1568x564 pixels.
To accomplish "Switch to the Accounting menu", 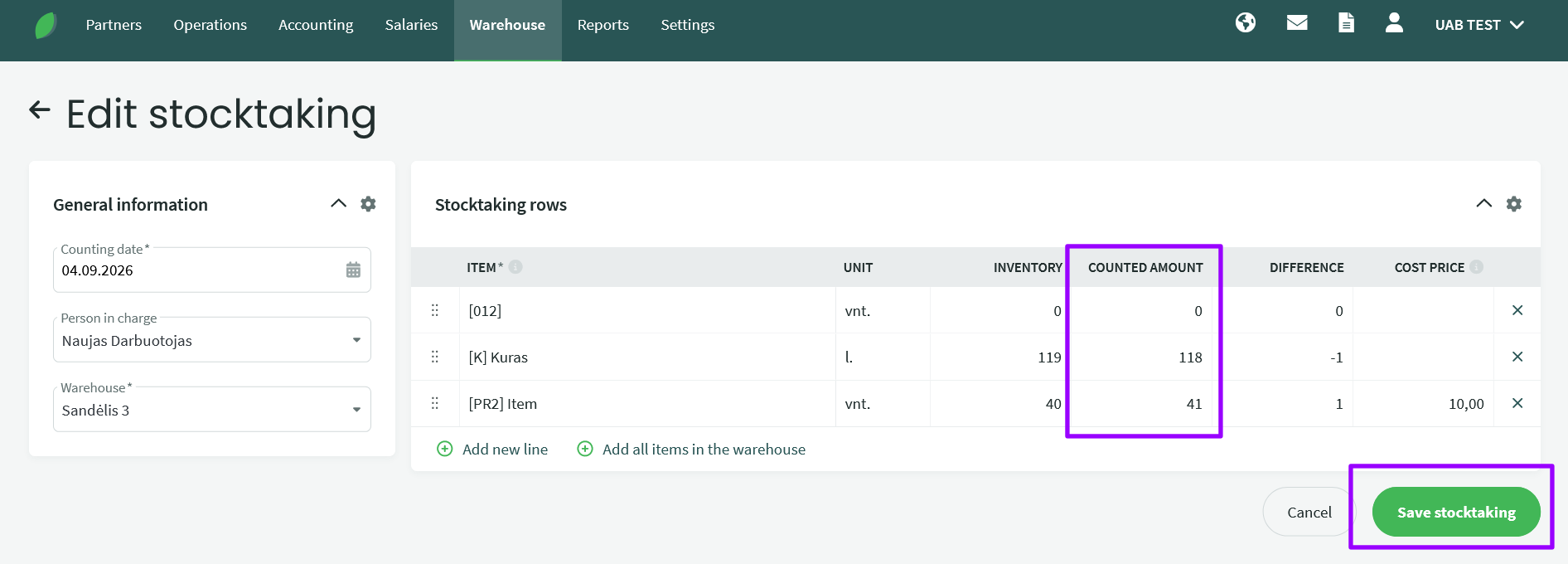I will [316, 25].
